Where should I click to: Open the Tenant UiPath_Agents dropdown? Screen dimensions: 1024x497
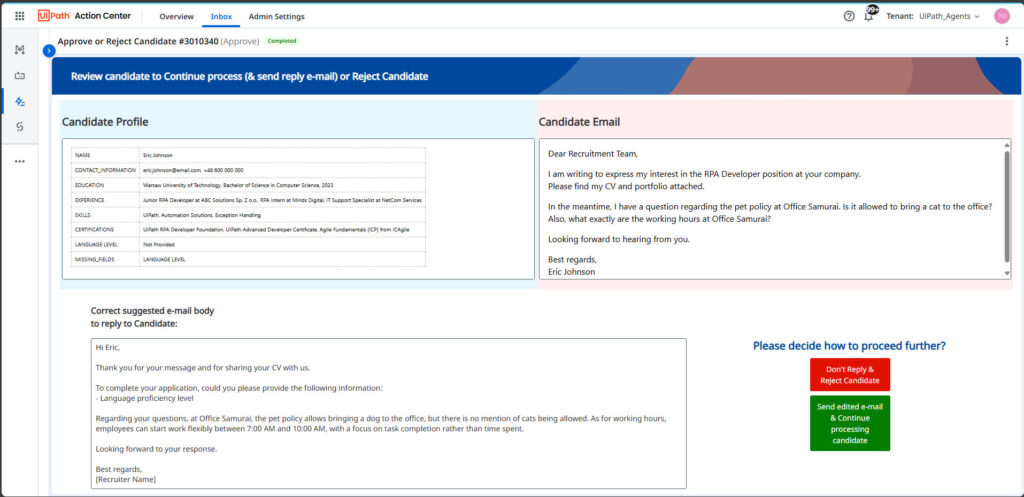(x=933, y=16)
